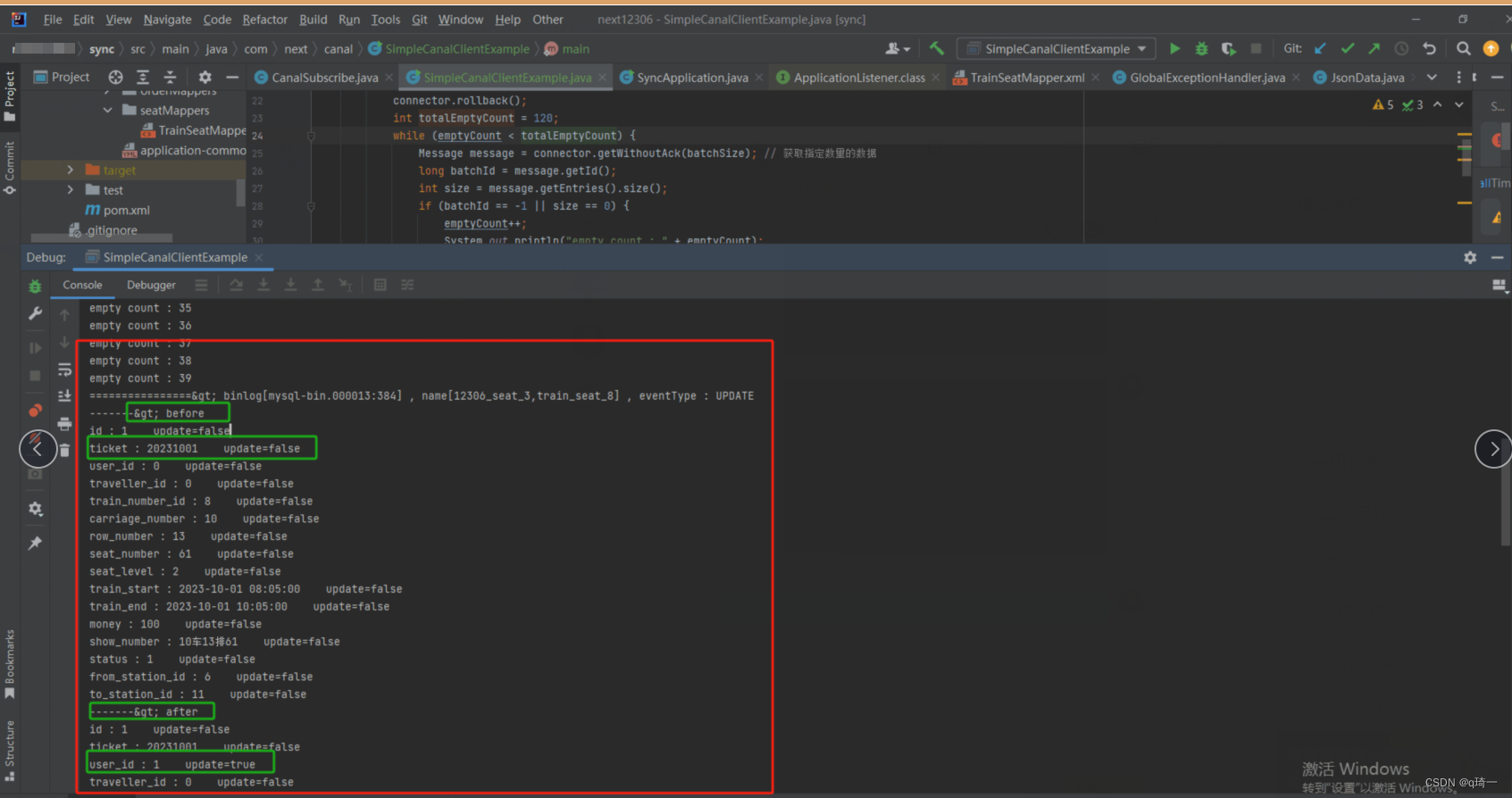Viewport: 1512px width, 798px height.
Task: Click Rerun debug bug icon in Debug panel
Action: click(x=35, y=287)
